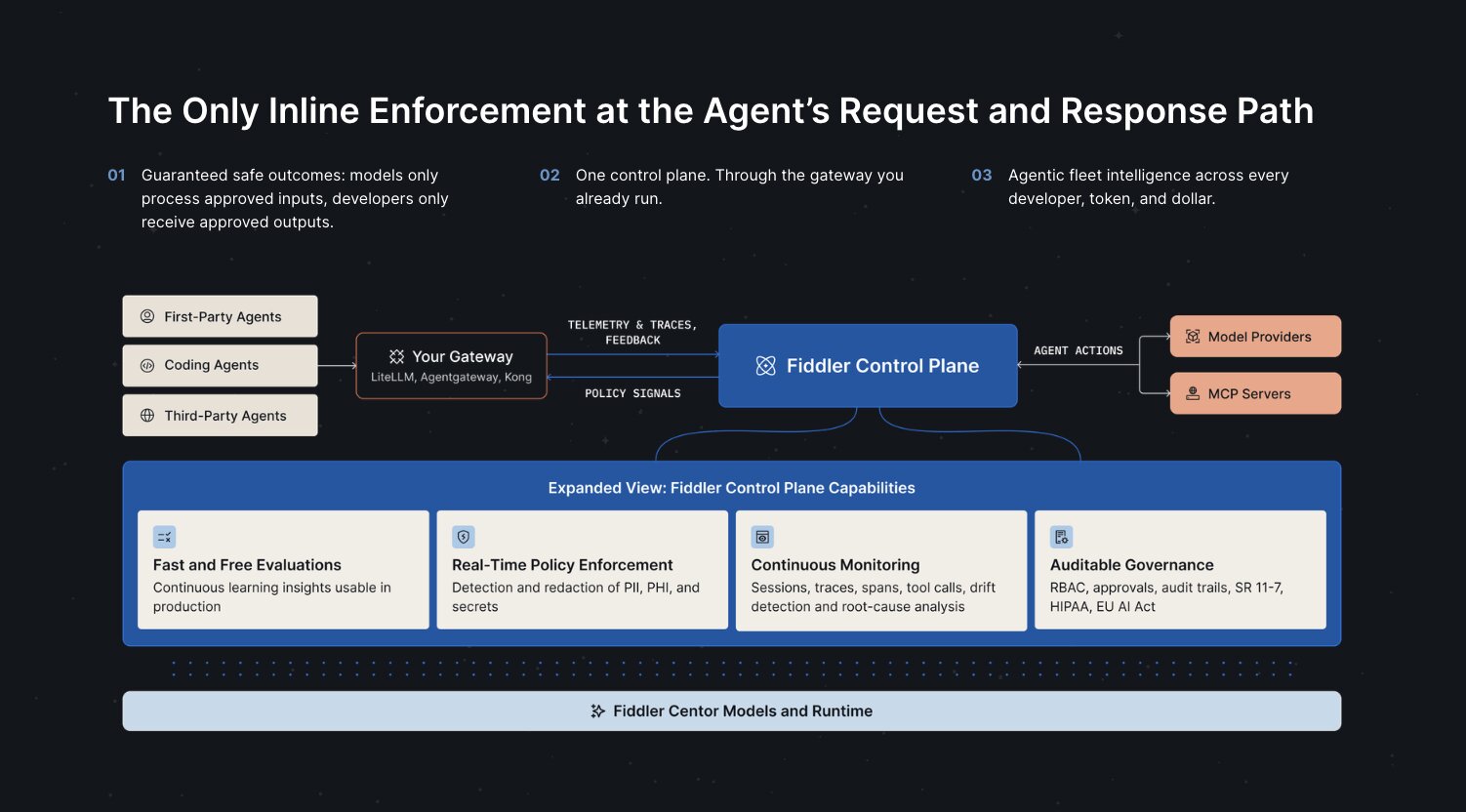
Task: Click the Continuous Monitoring eye icon
Action: (762, 537)
